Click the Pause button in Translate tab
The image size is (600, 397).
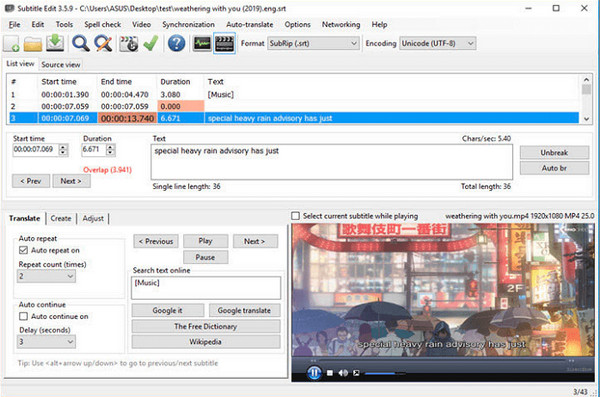[x=205, y=257]
